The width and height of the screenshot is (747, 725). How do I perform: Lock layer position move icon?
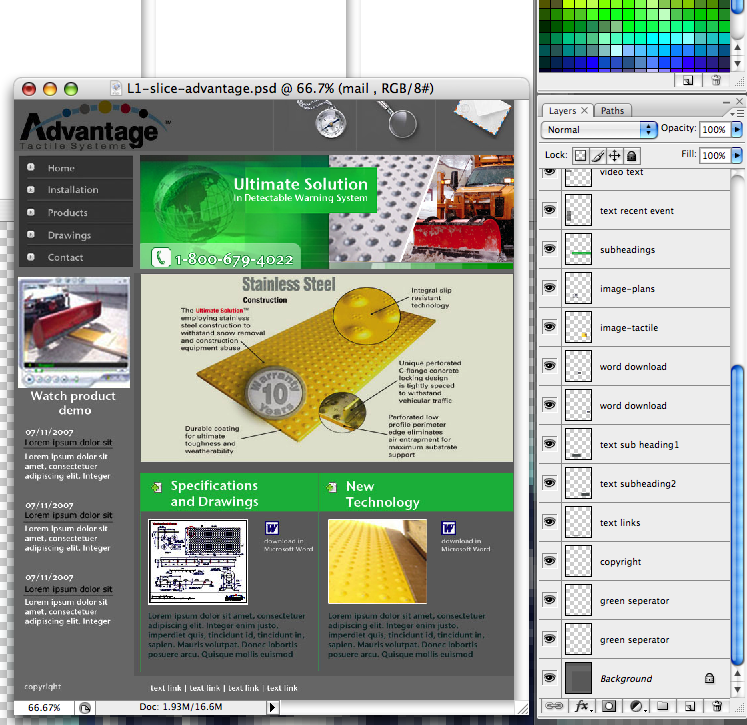pos(614,156)
